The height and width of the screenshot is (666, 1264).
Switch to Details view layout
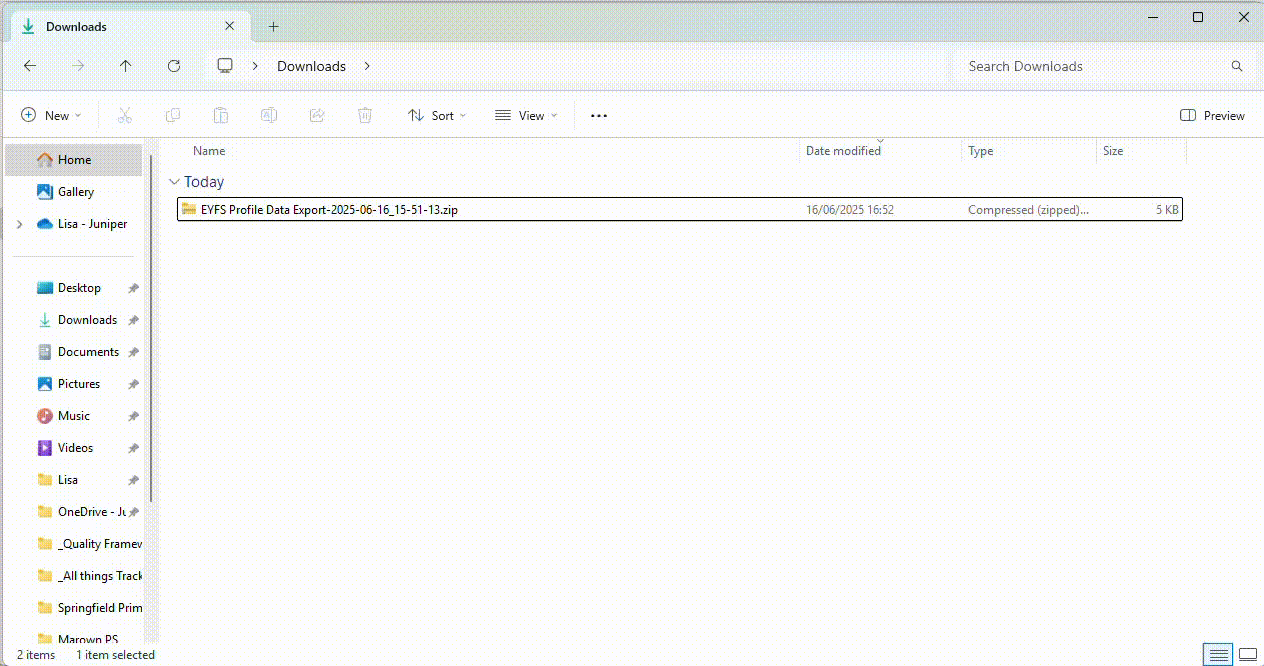[1218, 655]
